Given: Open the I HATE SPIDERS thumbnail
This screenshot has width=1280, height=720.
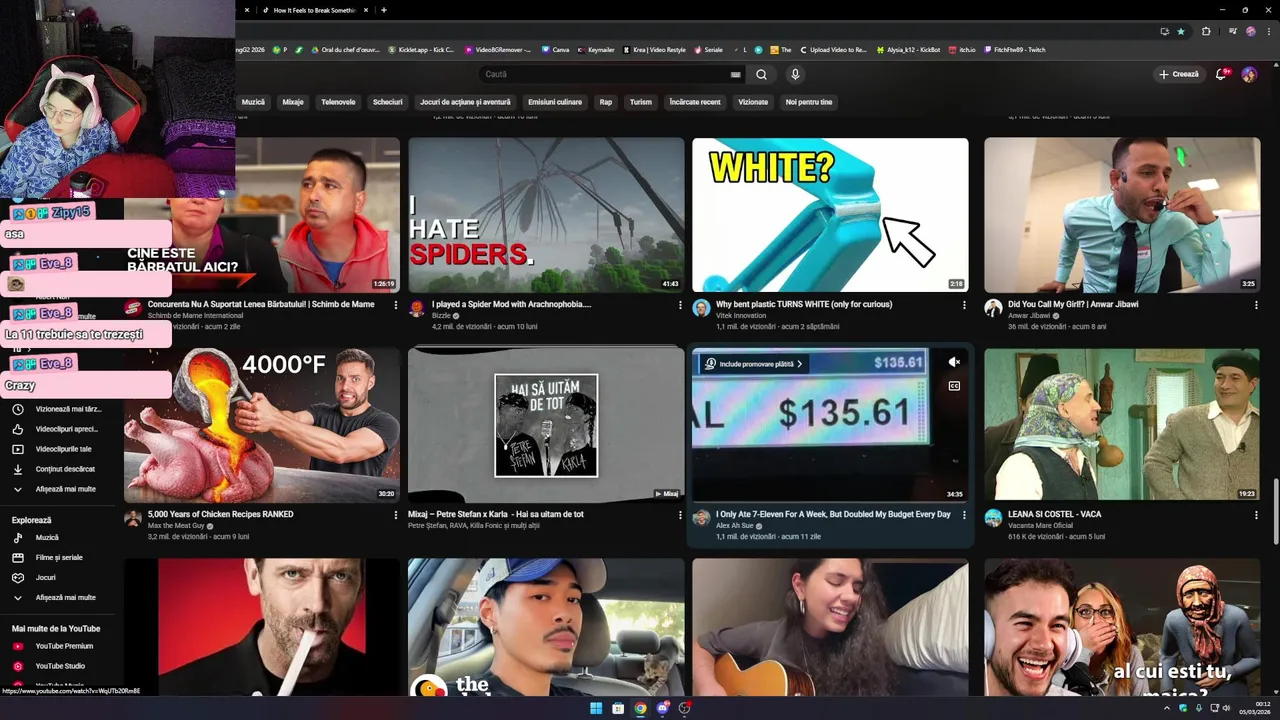Looking at the screenshot, I should (x=546, y=215).
